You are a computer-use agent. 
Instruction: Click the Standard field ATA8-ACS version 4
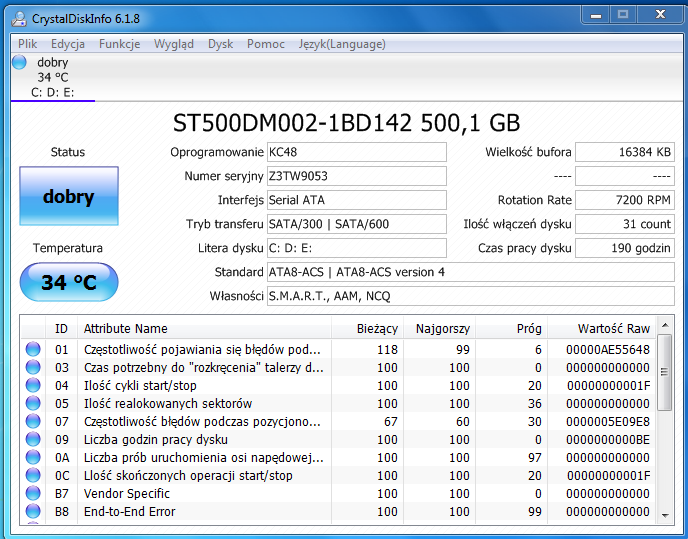click(x=470, y=272)
